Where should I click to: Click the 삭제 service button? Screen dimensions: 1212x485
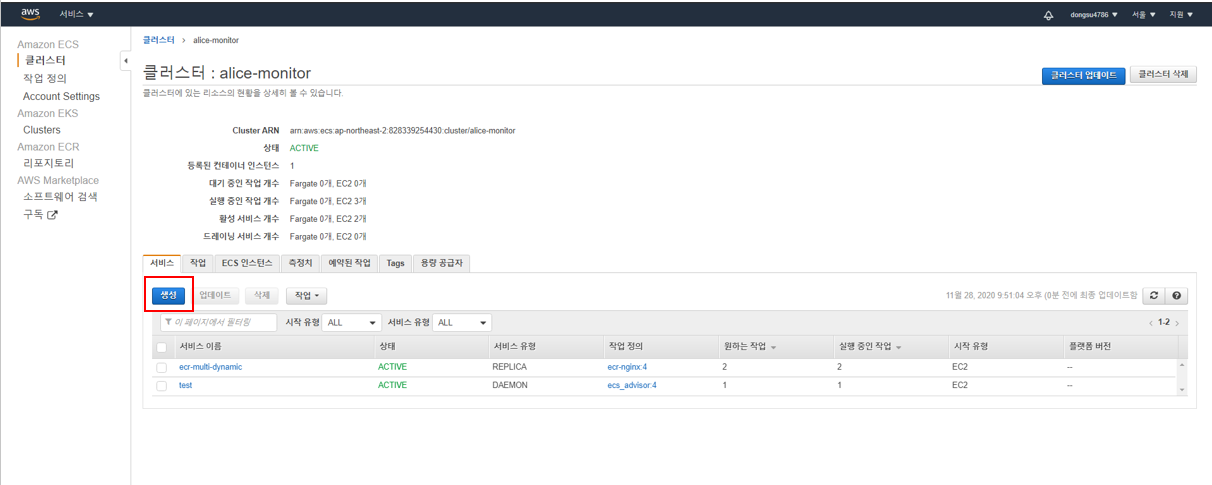tap(262, 296)
